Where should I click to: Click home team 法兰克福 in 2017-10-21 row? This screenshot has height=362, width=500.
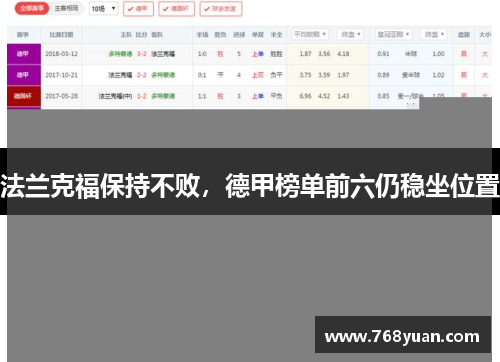(x=120, y=75)
